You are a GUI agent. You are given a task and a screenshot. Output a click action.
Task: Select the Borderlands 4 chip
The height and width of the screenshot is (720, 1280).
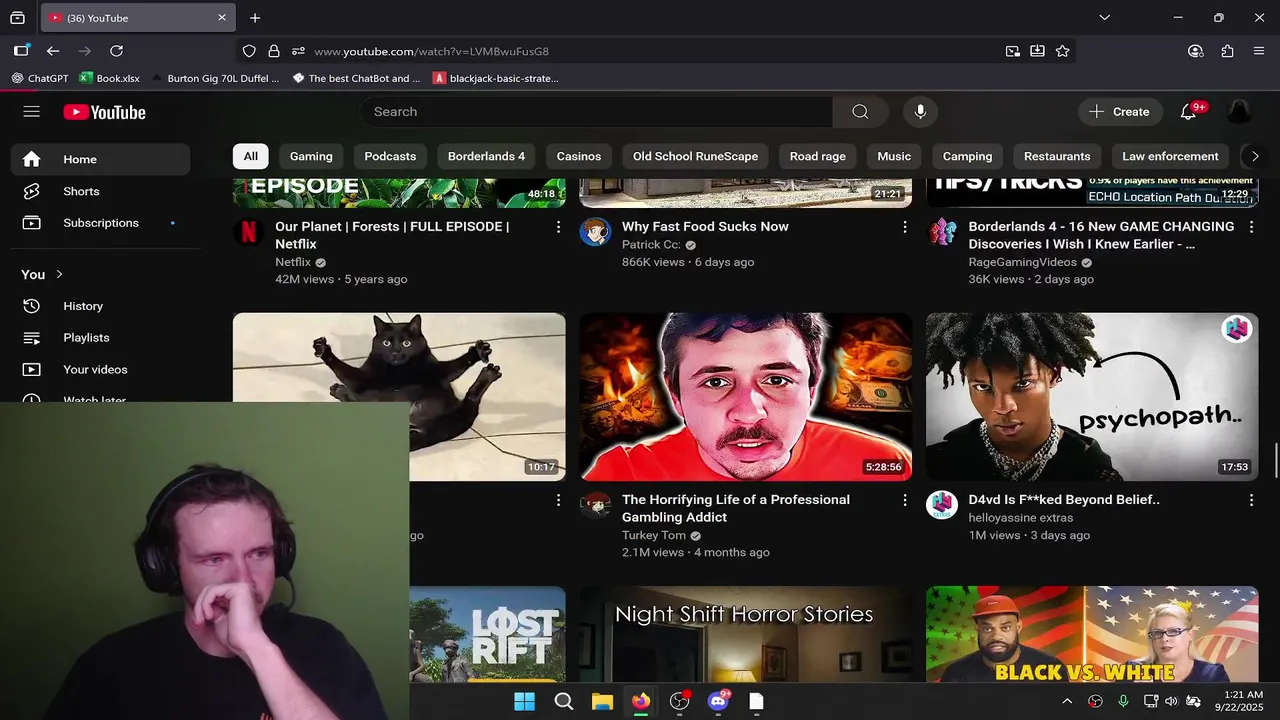[486, 156]
